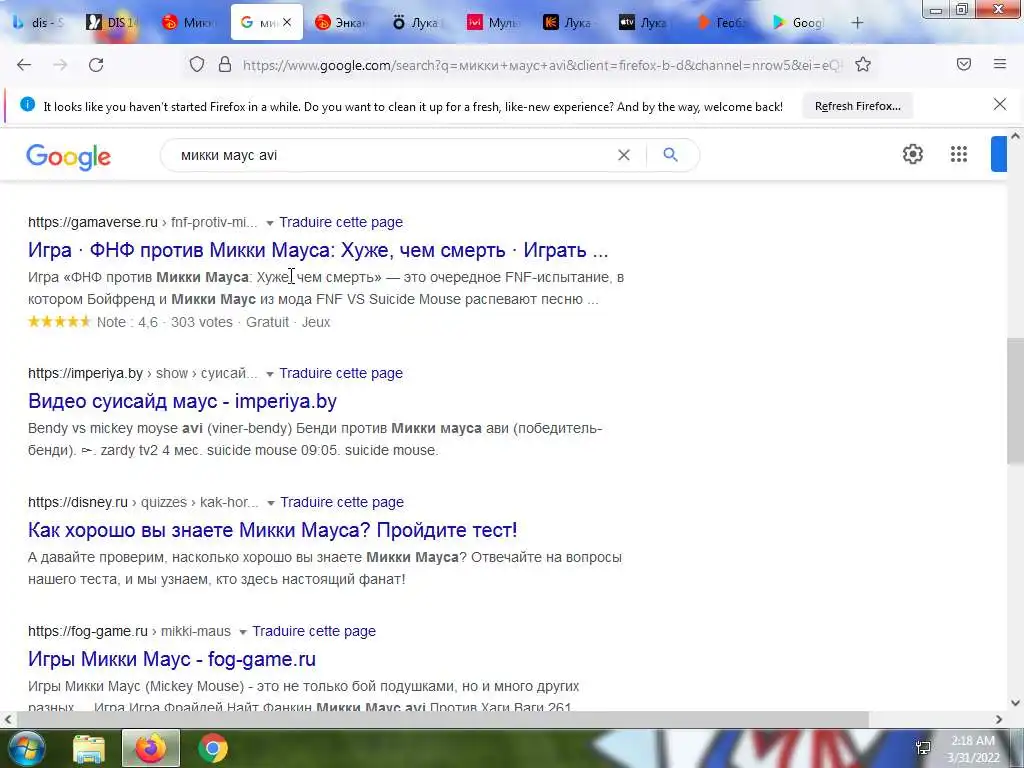1024x768 pixels.
Task: Click the Google search input field
Action: tap(392, 155)
